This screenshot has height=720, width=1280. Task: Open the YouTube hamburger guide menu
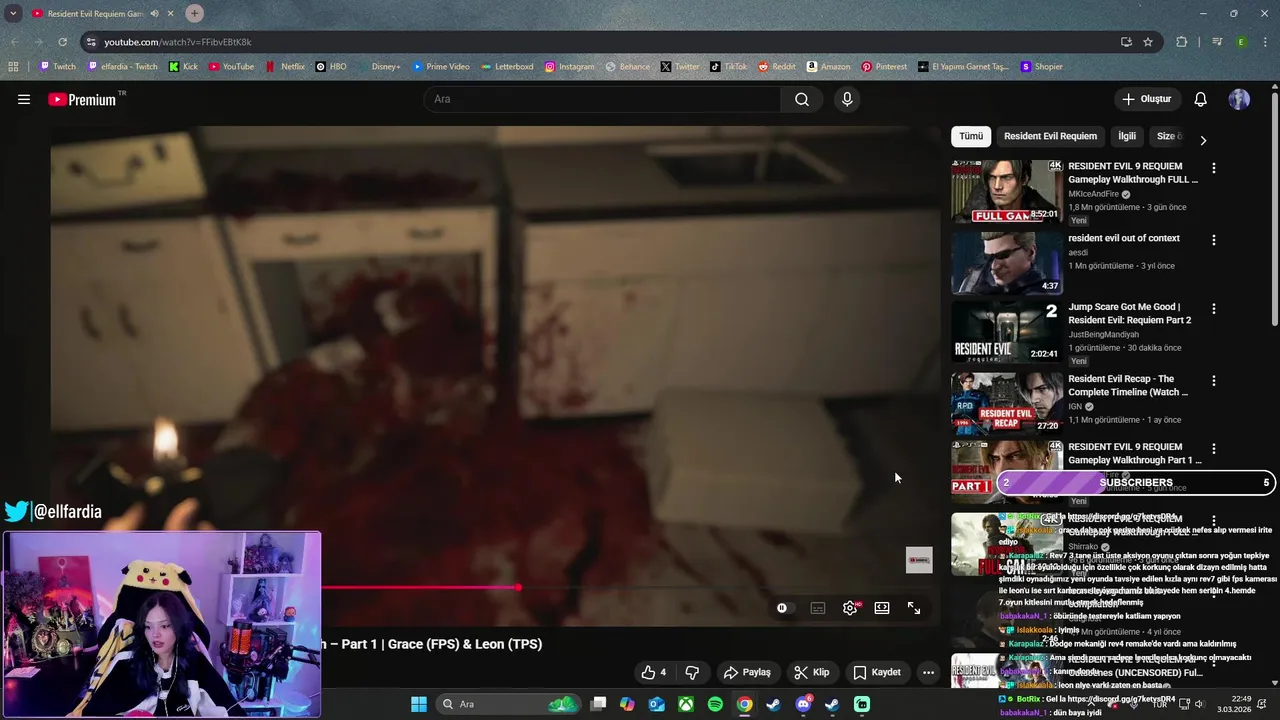click(24, 99)
